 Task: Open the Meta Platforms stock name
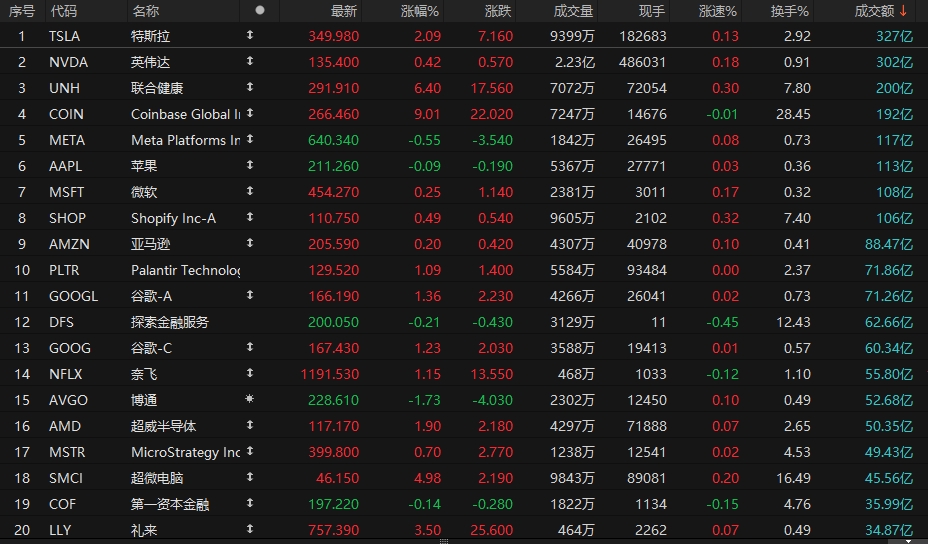click(185, 140)
